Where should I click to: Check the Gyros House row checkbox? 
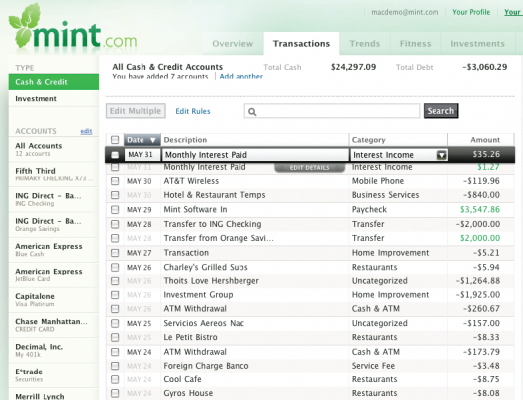click(115, 393)
